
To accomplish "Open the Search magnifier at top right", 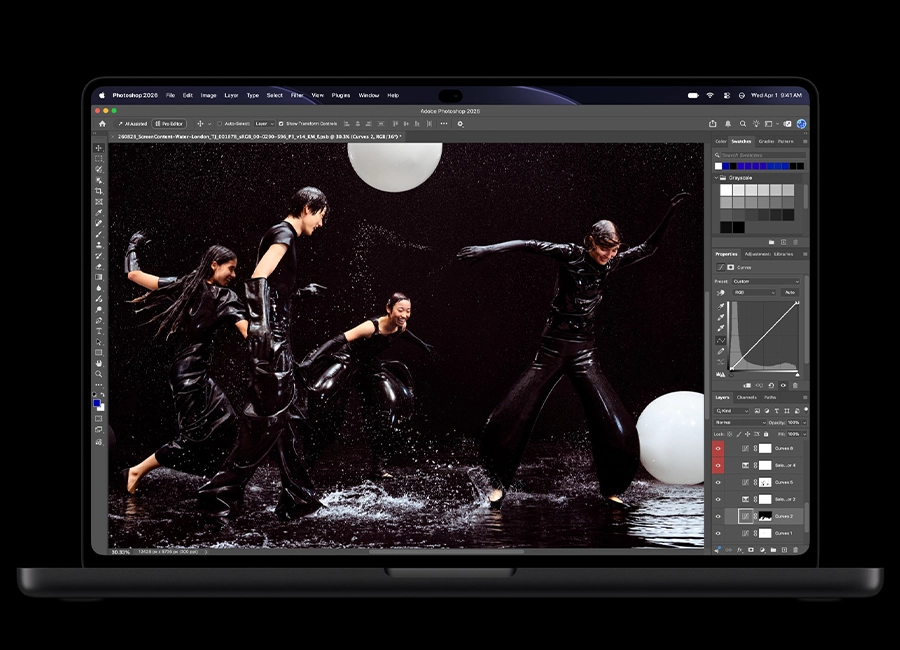I will click(x=743, y=123).
